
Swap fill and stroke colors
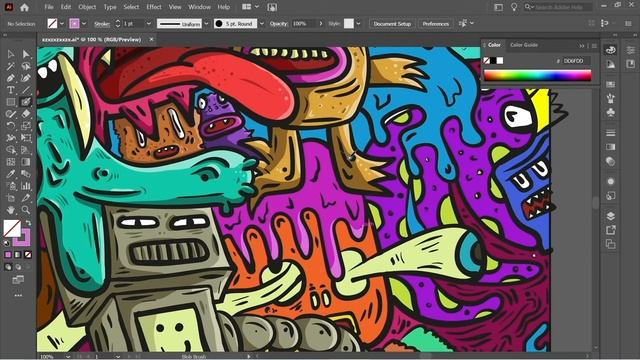pyautogui.click(x=28, y=223)
